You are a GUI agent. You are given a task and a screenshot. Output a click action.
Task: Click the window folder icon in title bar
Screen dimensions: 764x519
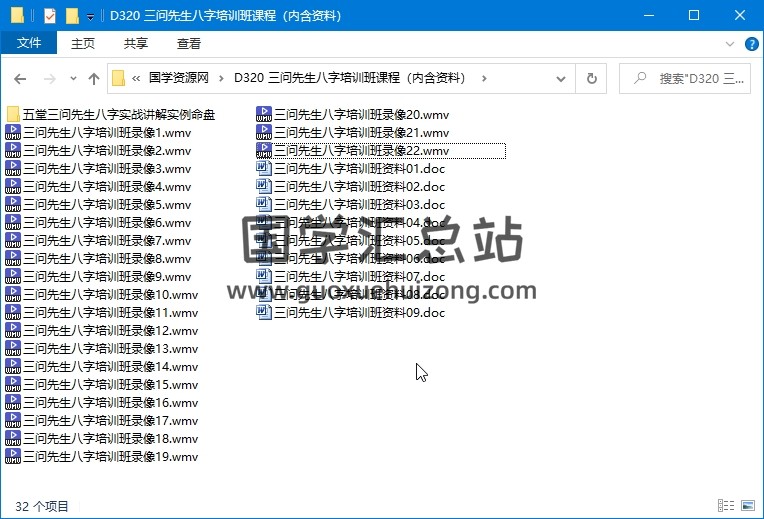click(x=17, y=16)
